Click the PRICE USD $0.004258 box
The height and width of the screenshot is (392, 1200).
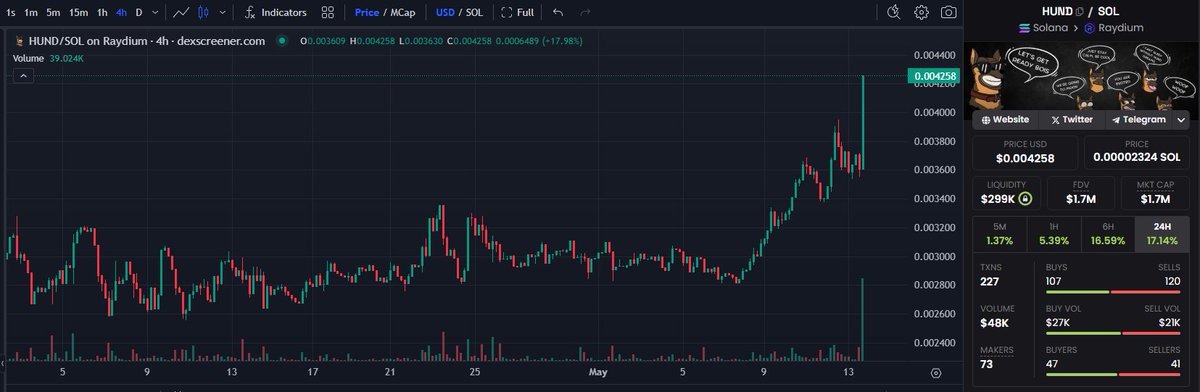[1025, 152]
